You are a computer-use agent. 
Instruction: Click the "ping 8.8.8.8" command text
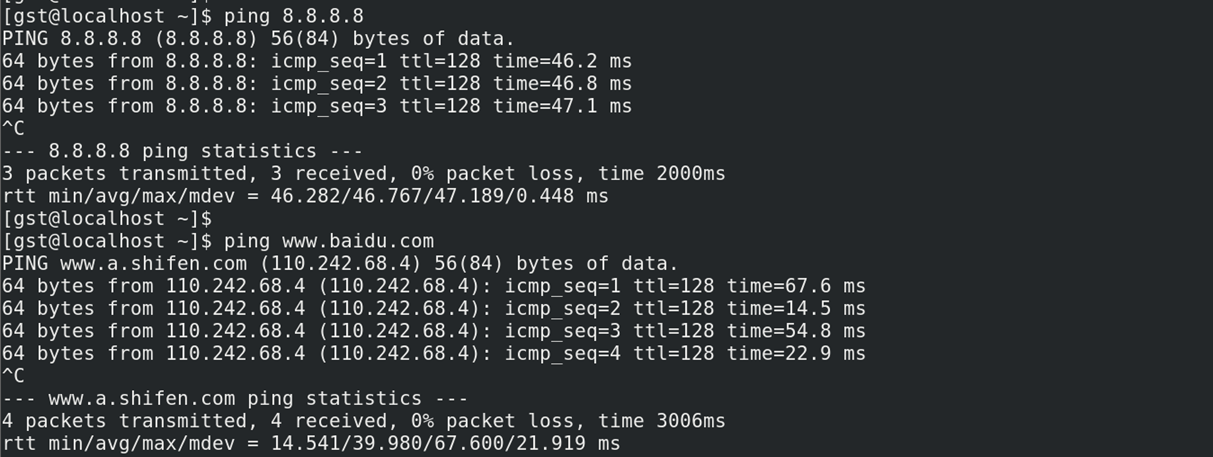coord(293,16)
